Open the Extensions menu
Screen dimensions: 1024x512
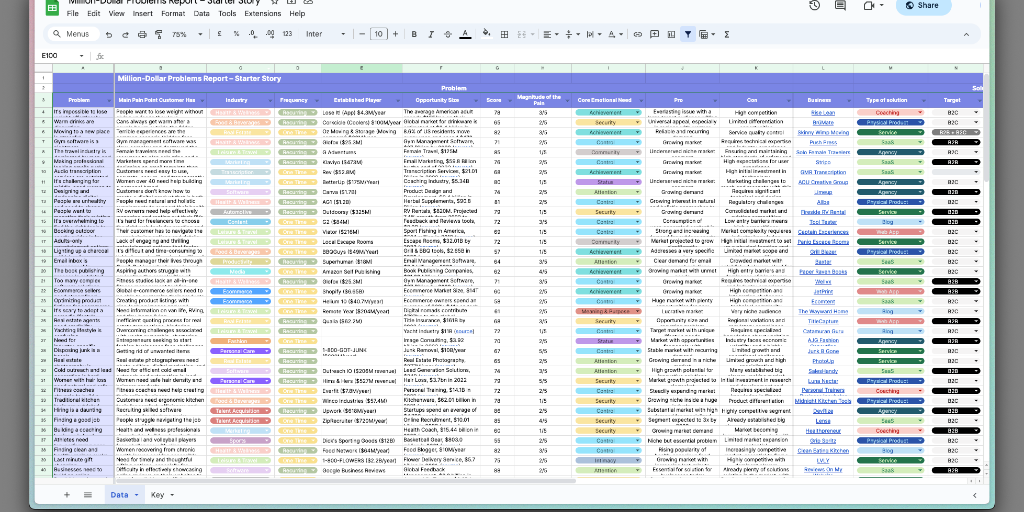coord(263,13)
